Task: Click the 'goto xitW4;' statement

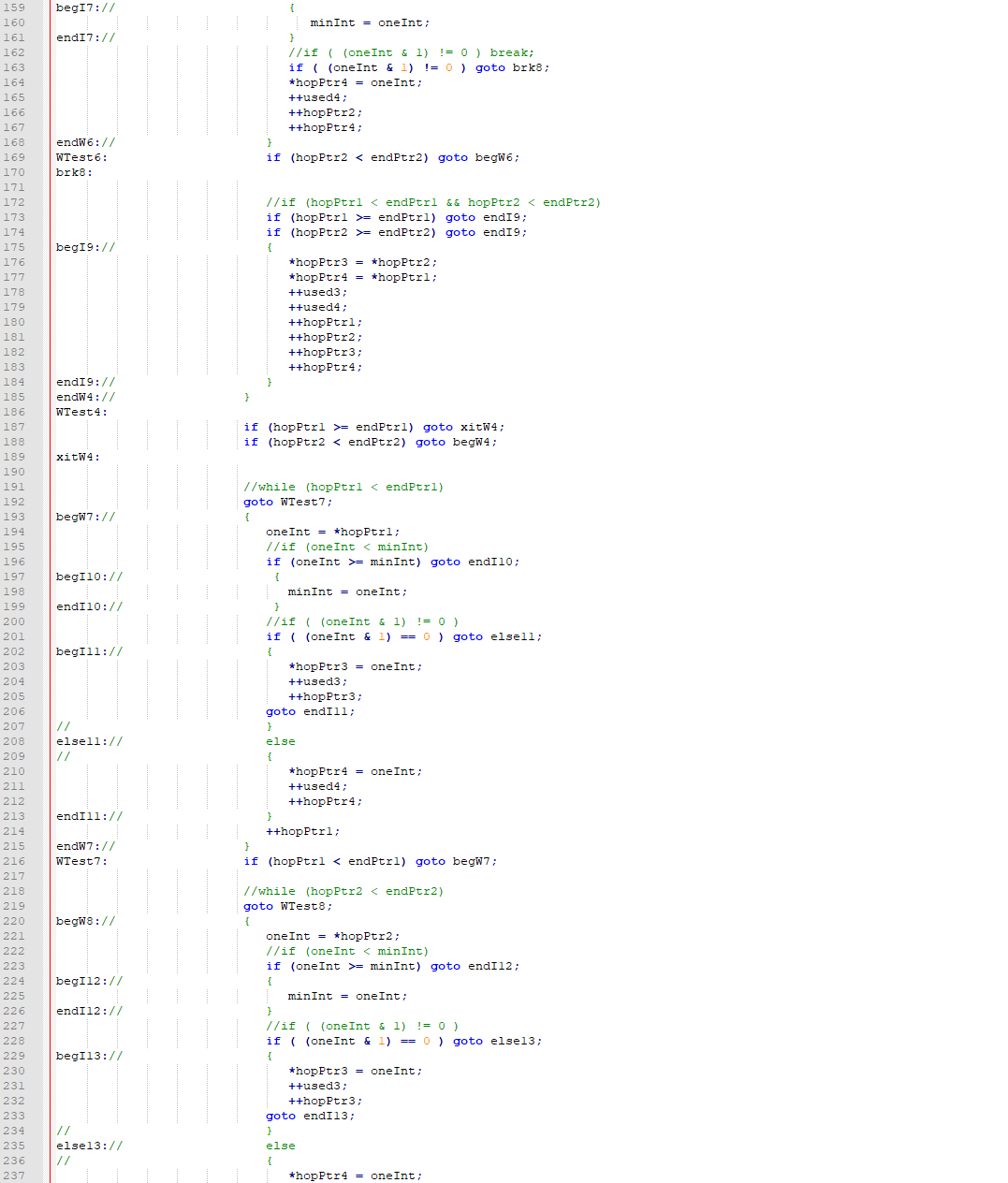Action: click(x=464, y=427)
